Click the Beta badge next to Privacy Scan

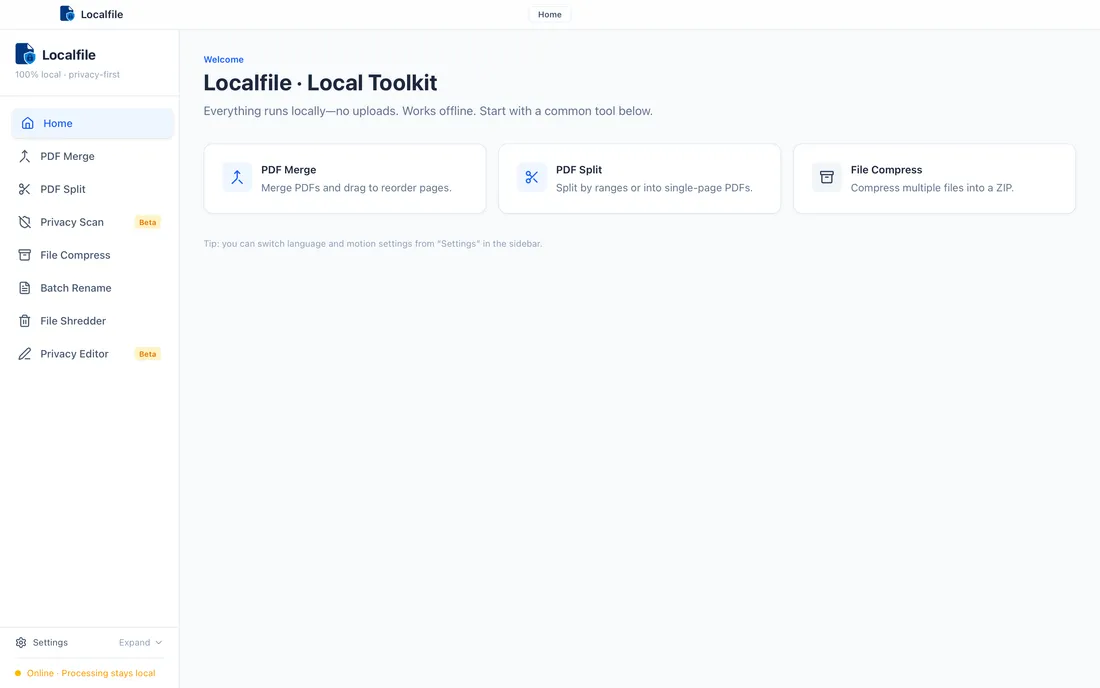click(x=147, y=222)
